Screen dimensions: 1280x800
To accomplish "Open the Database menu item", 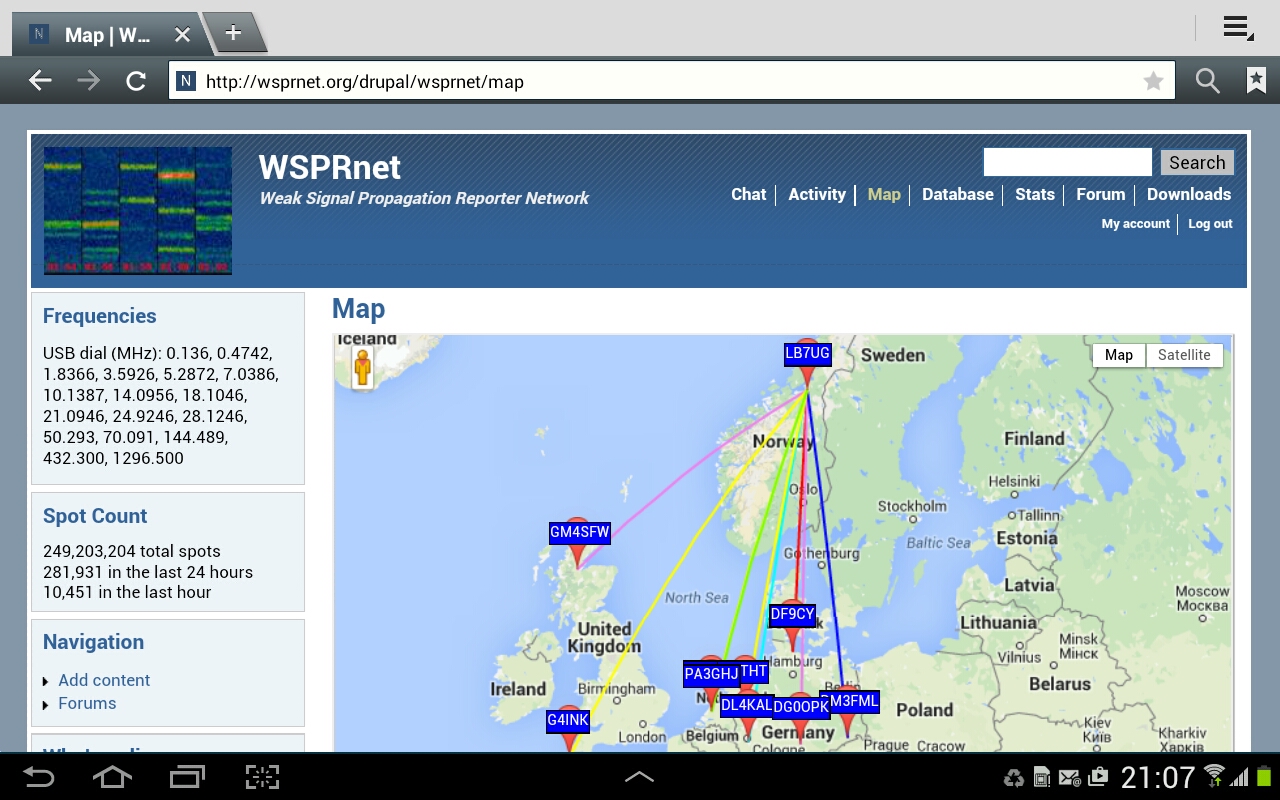I will [x=958, y=194].
